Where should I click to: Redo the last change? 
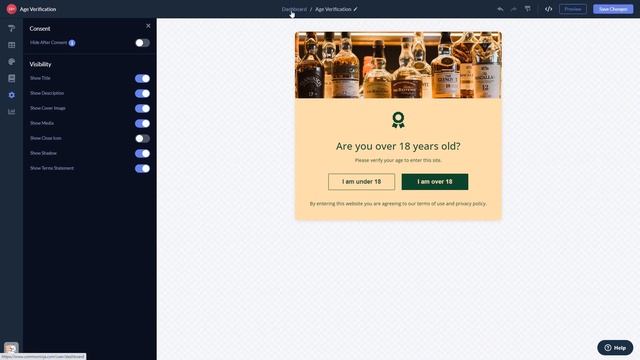click(513, 9)
